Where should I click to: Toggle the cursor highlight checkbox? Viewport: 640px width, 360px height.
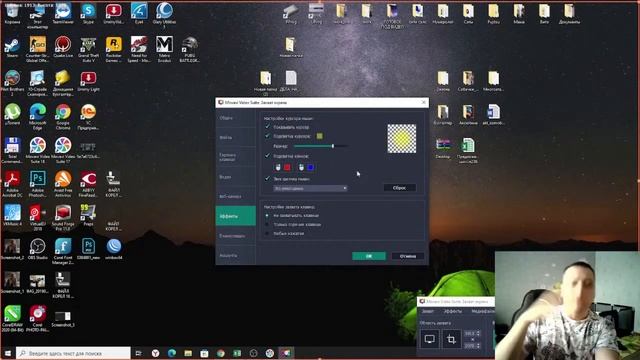tap(268, 136)
